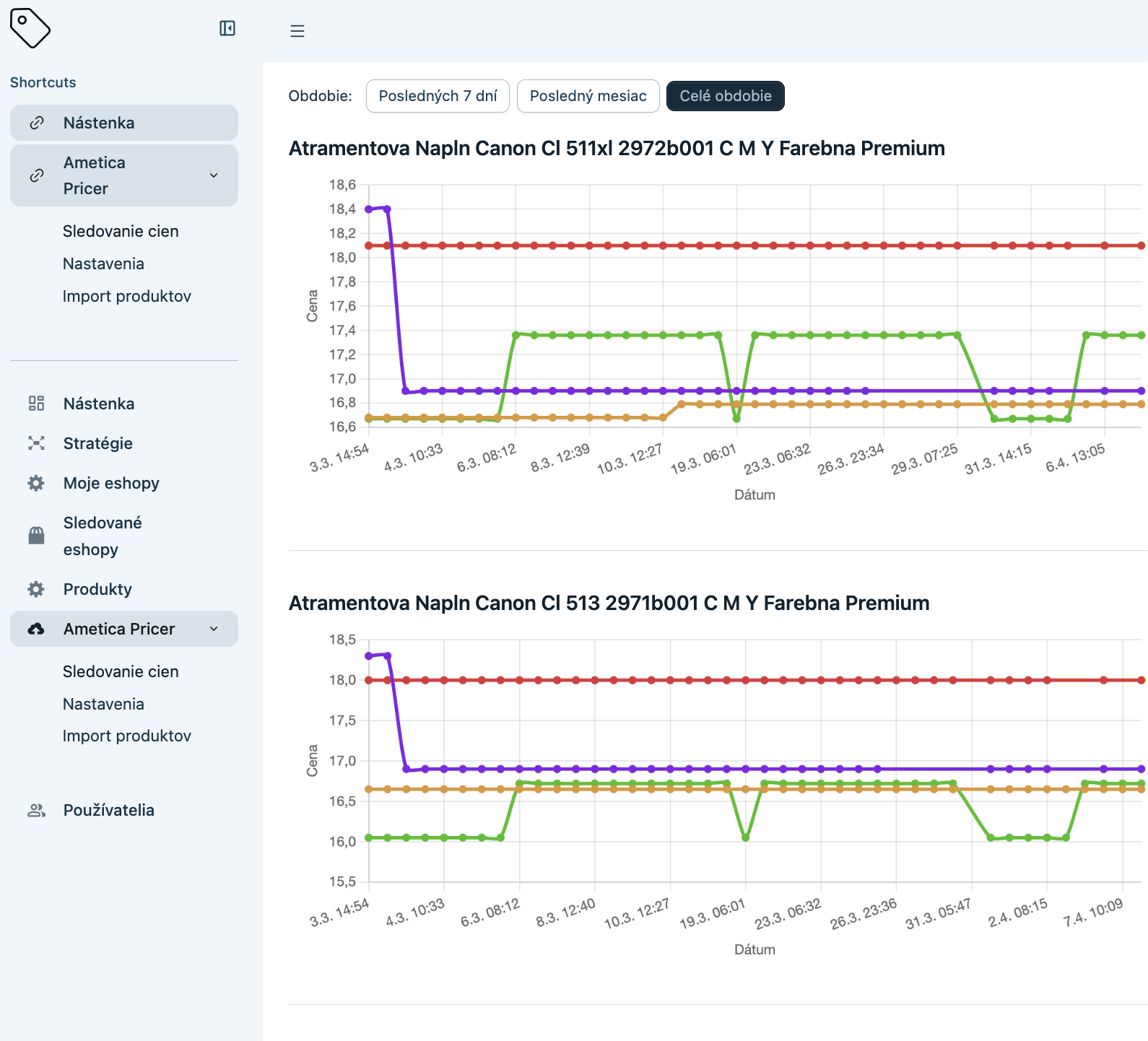Click the cloud icon of Ametica Pricer
Screen dimensions: 1148x1041
pos(36,629)
